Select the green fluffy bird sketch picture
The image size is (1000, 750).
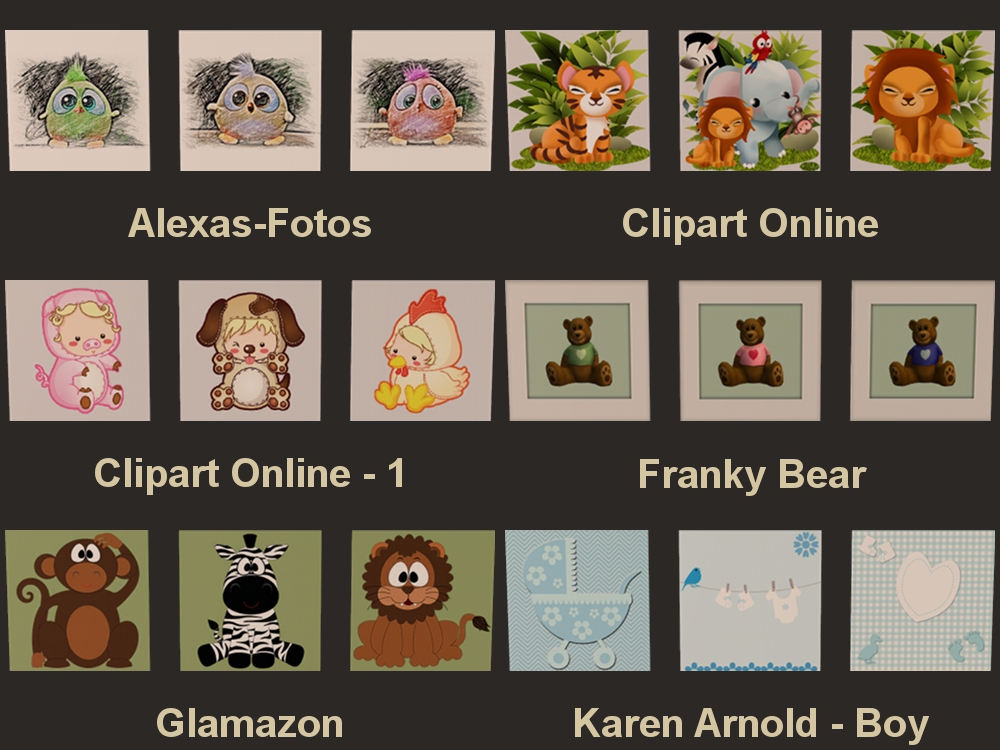78,100
